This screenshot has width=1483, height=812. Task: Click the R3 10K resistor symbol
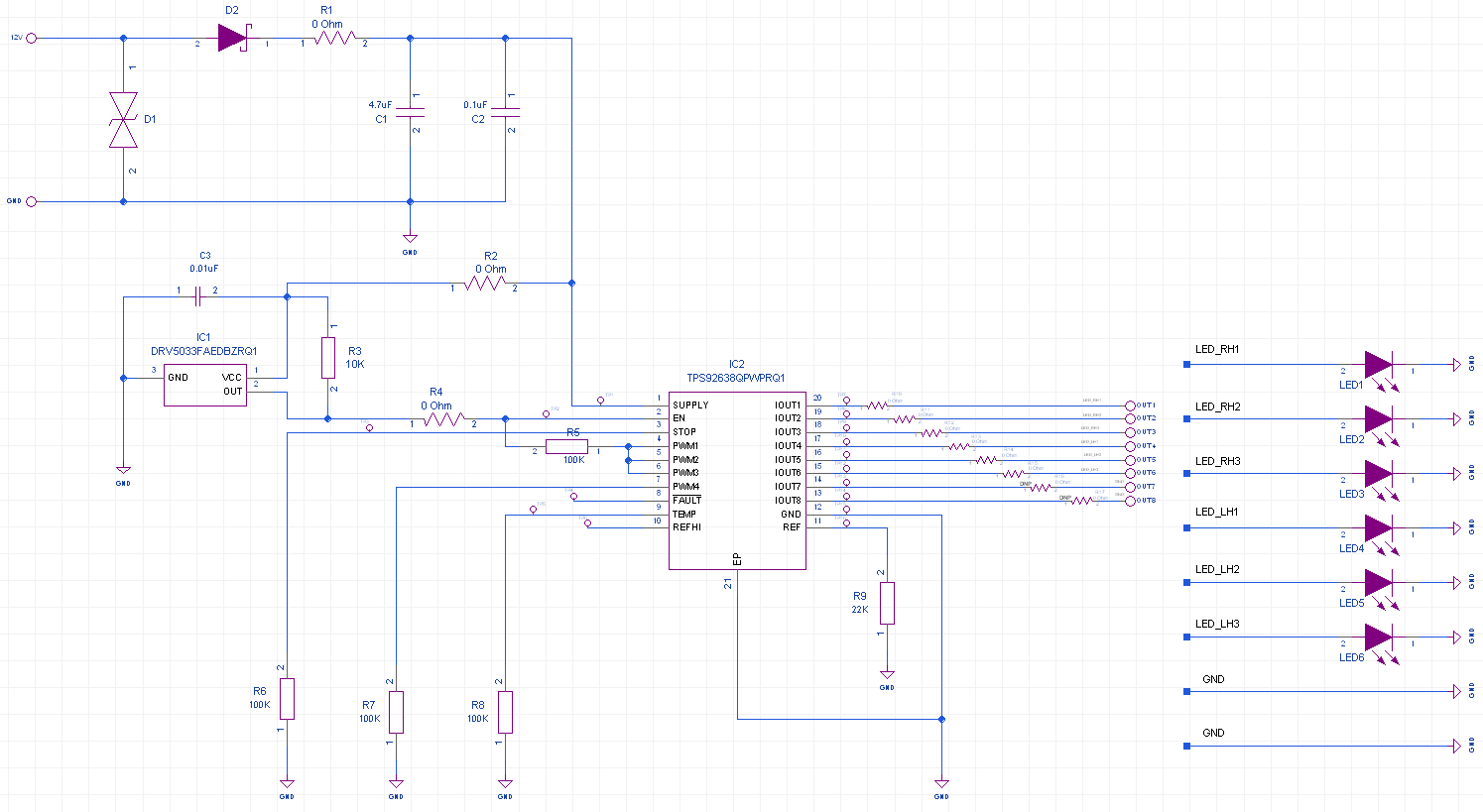(x=328, y=358)
